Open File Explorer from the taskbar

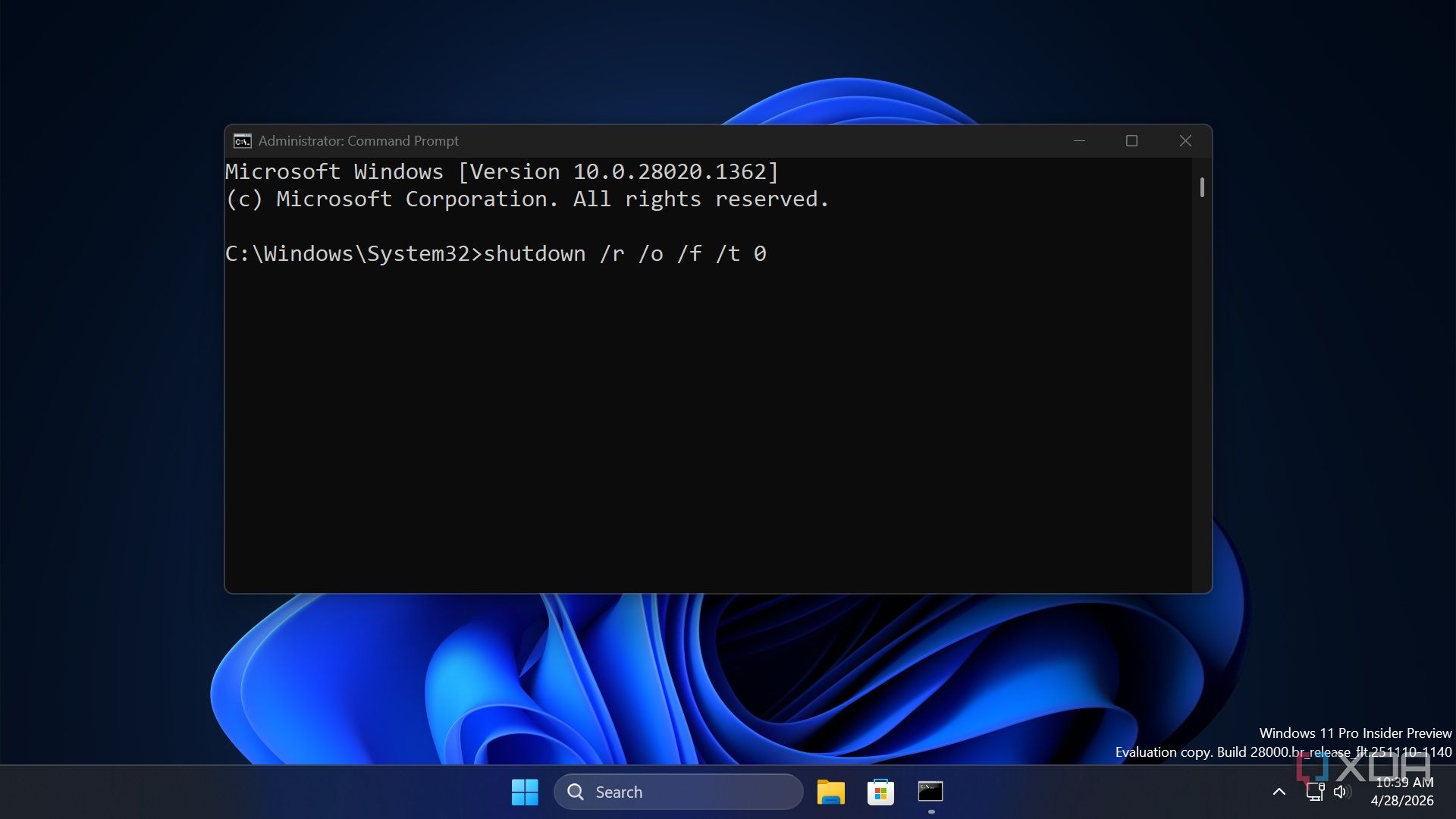(x=830, y=792)
